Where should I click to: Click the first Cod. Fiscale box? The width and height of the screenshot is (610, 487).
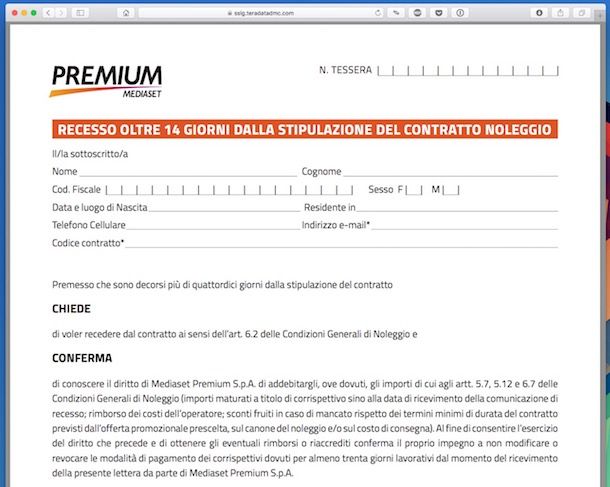tap(114, 190)
